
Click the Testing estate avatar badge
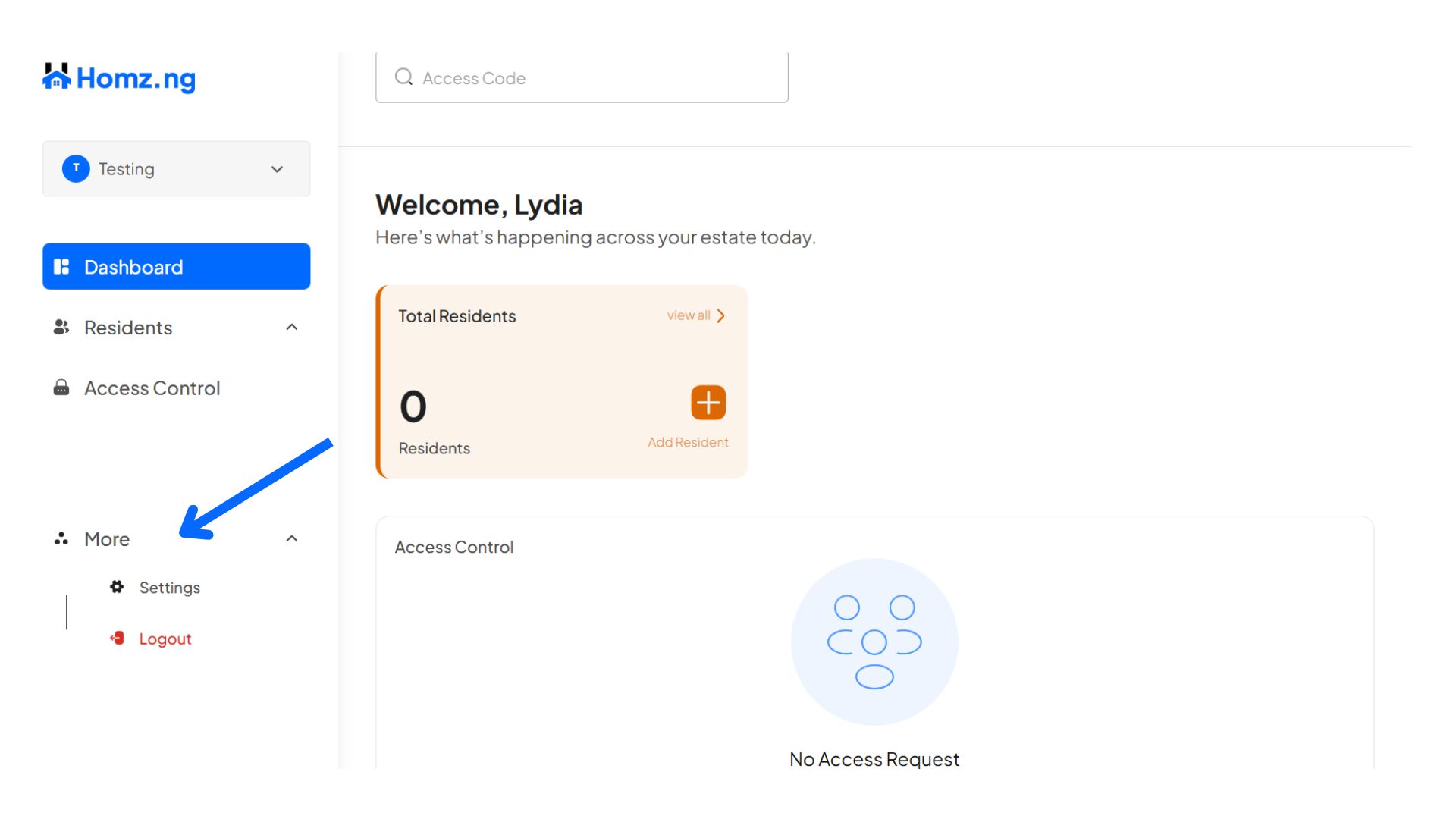[75, 168]
